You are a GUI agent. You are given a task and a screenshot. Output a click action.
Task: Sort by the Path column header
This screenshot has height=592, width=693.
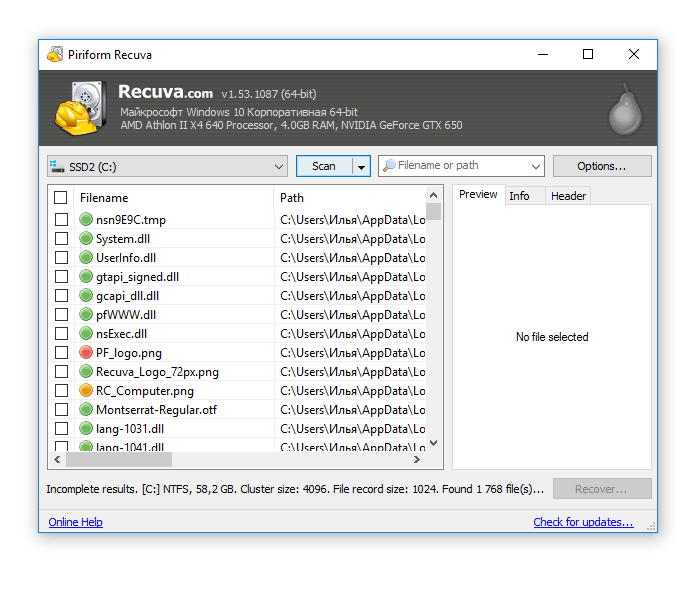coord(349,198)
